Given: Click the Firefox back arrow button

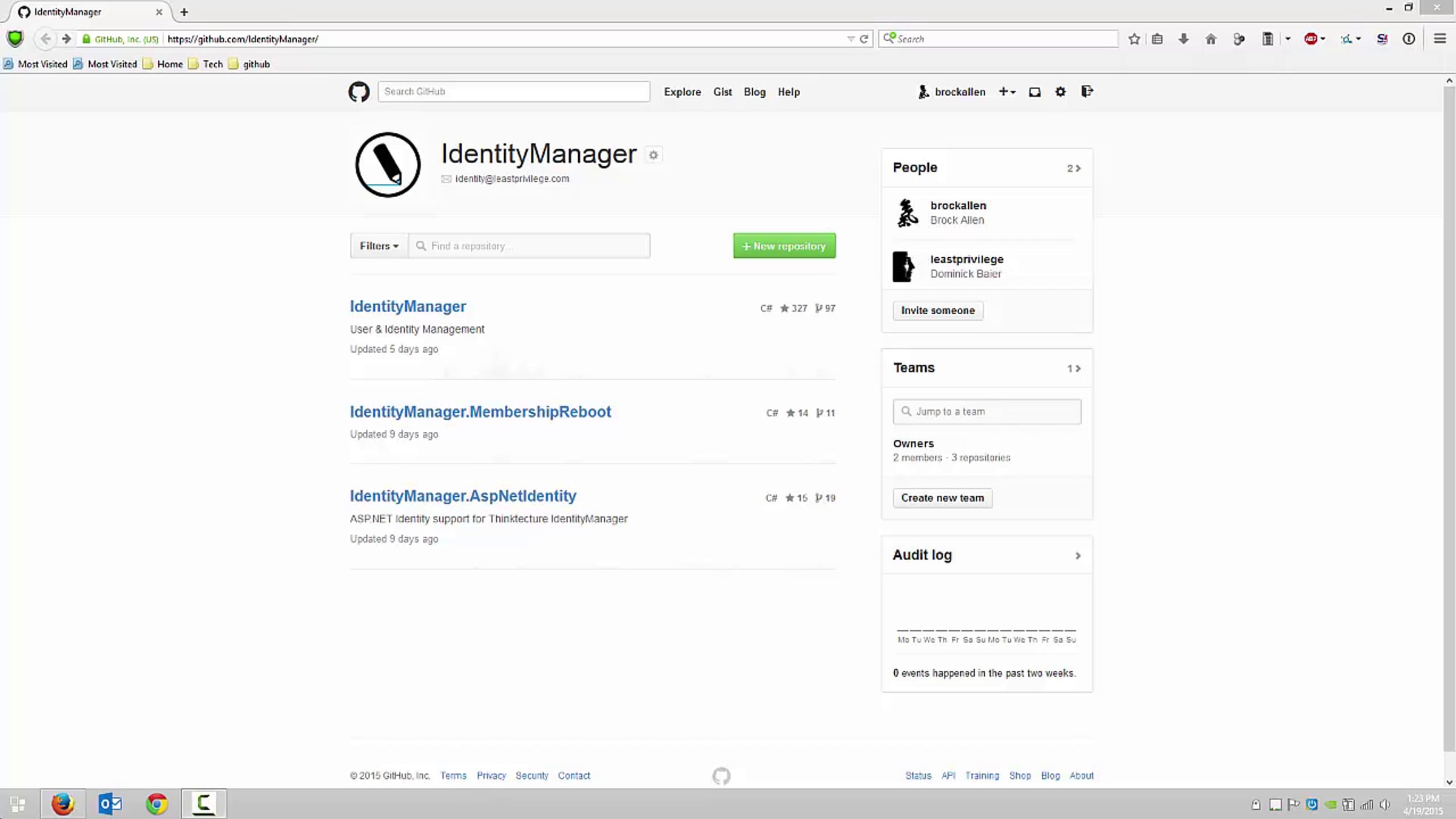Looking at the screenshot, I should pos(45,39).
